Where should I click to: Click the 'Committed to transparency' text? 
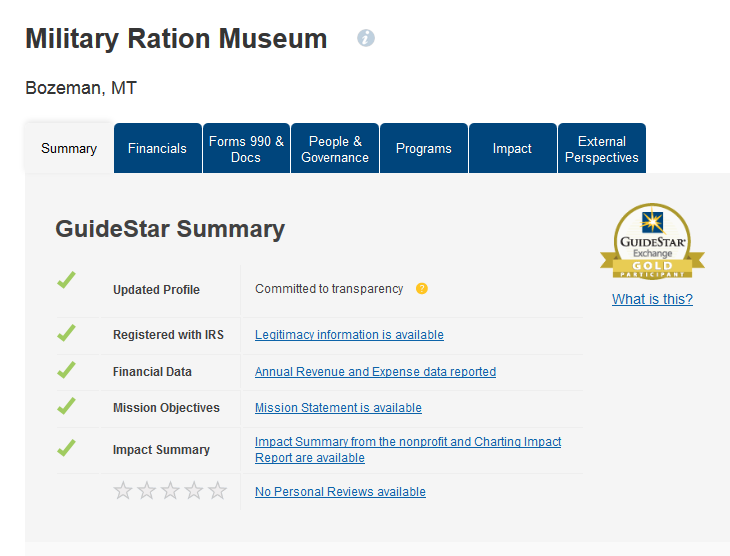[329, 289]
